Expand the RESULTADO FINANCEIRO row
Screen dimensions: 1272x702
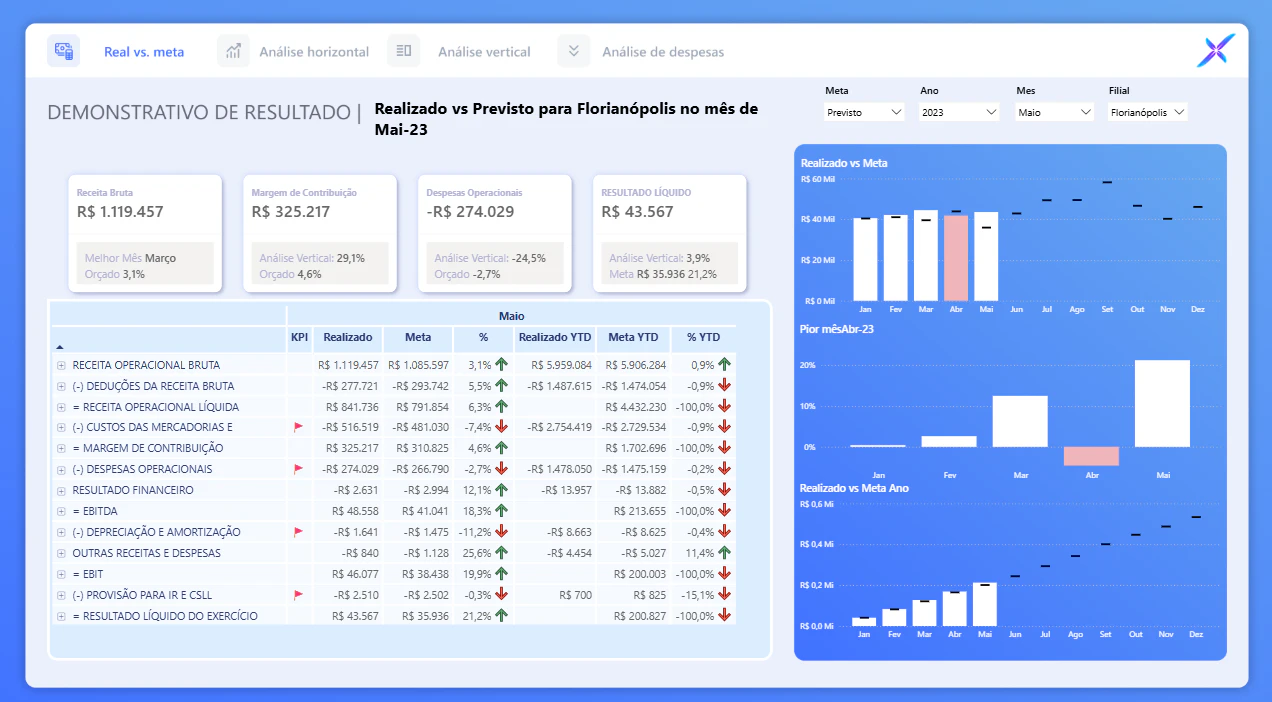tap(62, 490)
